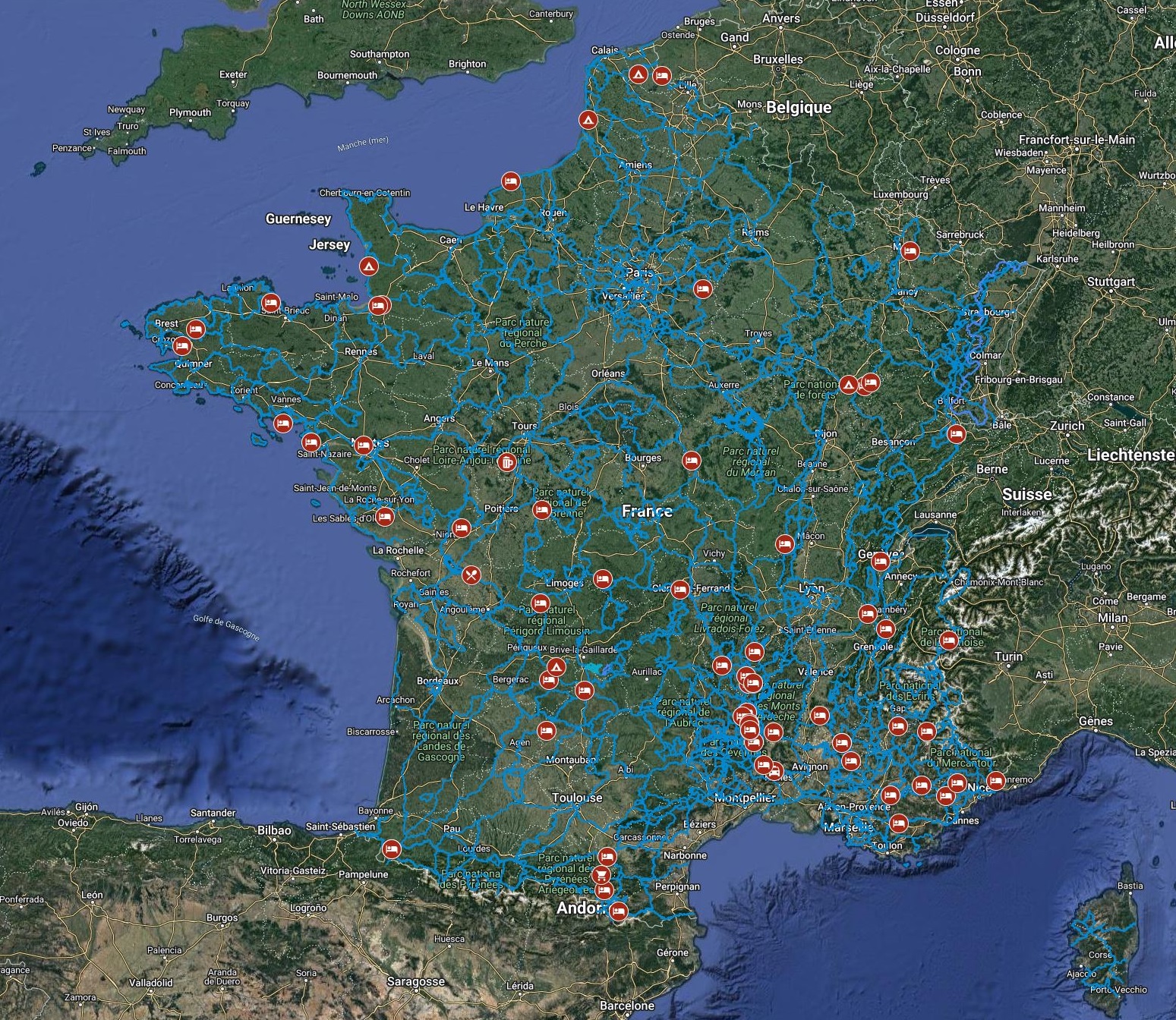Viewport: 1176px width, 1020px height.
Task: Select the Turin city label
Action: point(1008,656)
